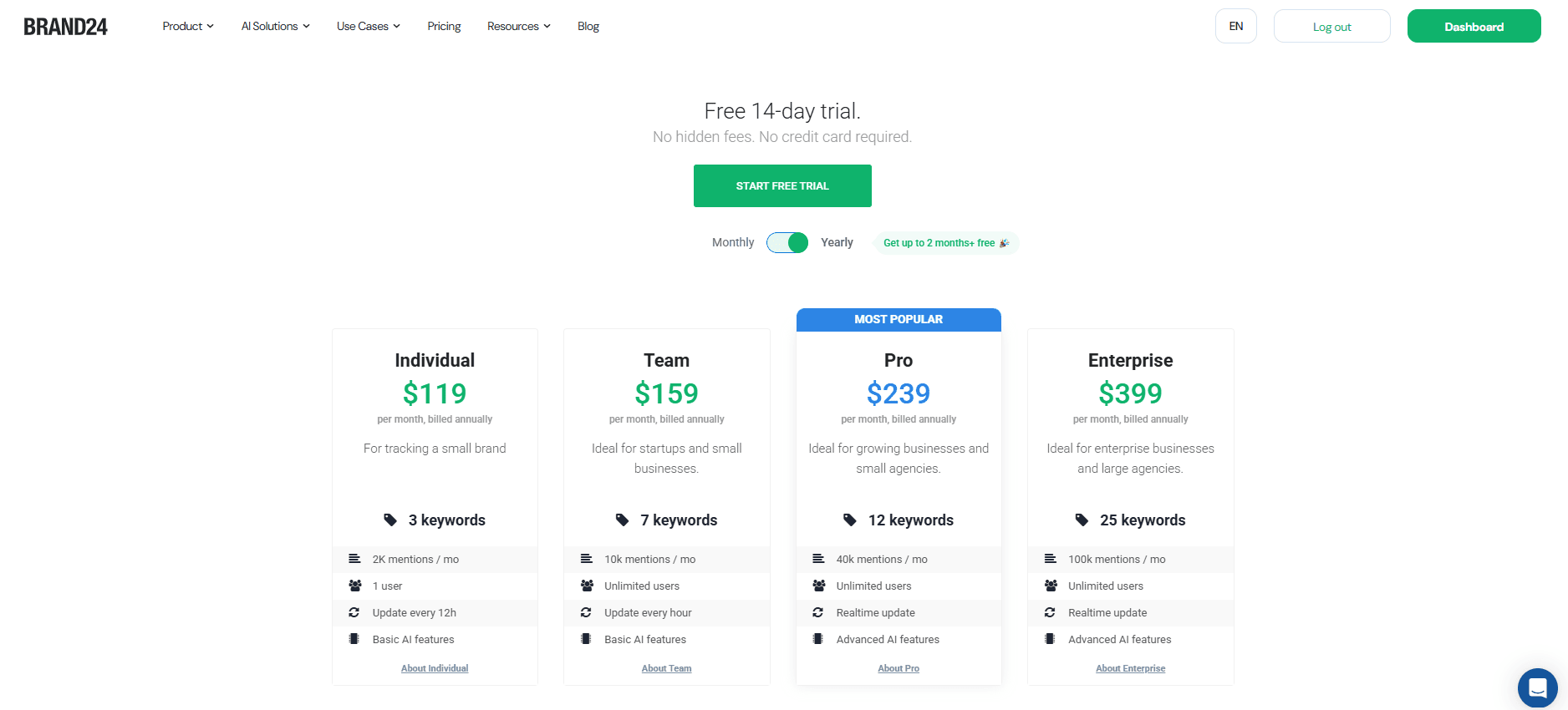The image size is (1568, 710).
Task: Expand the Use Cases dropdown menu
Action: coord(369,26)
